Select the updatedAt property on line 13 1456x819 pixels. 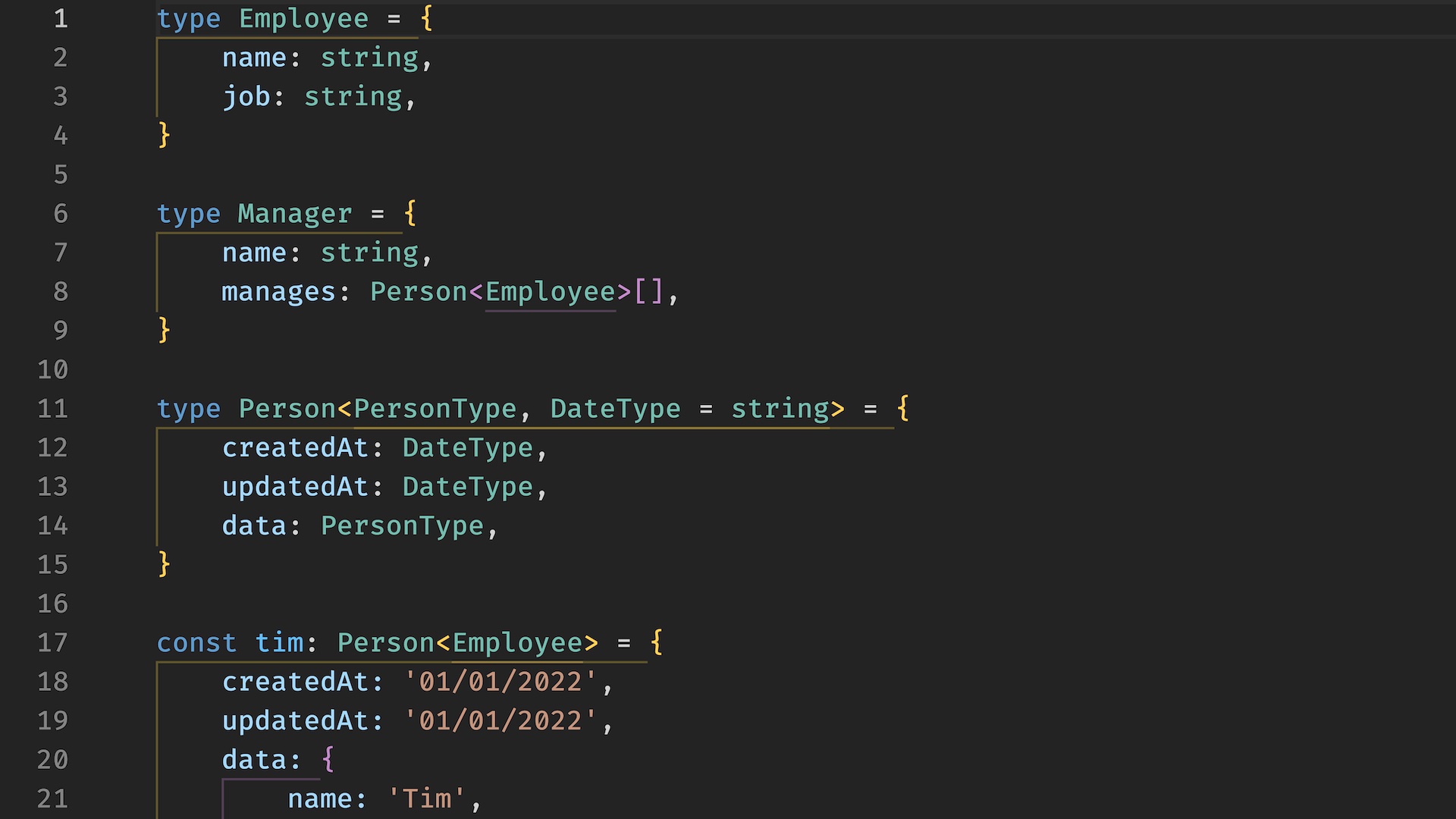(x=296, y=486)
